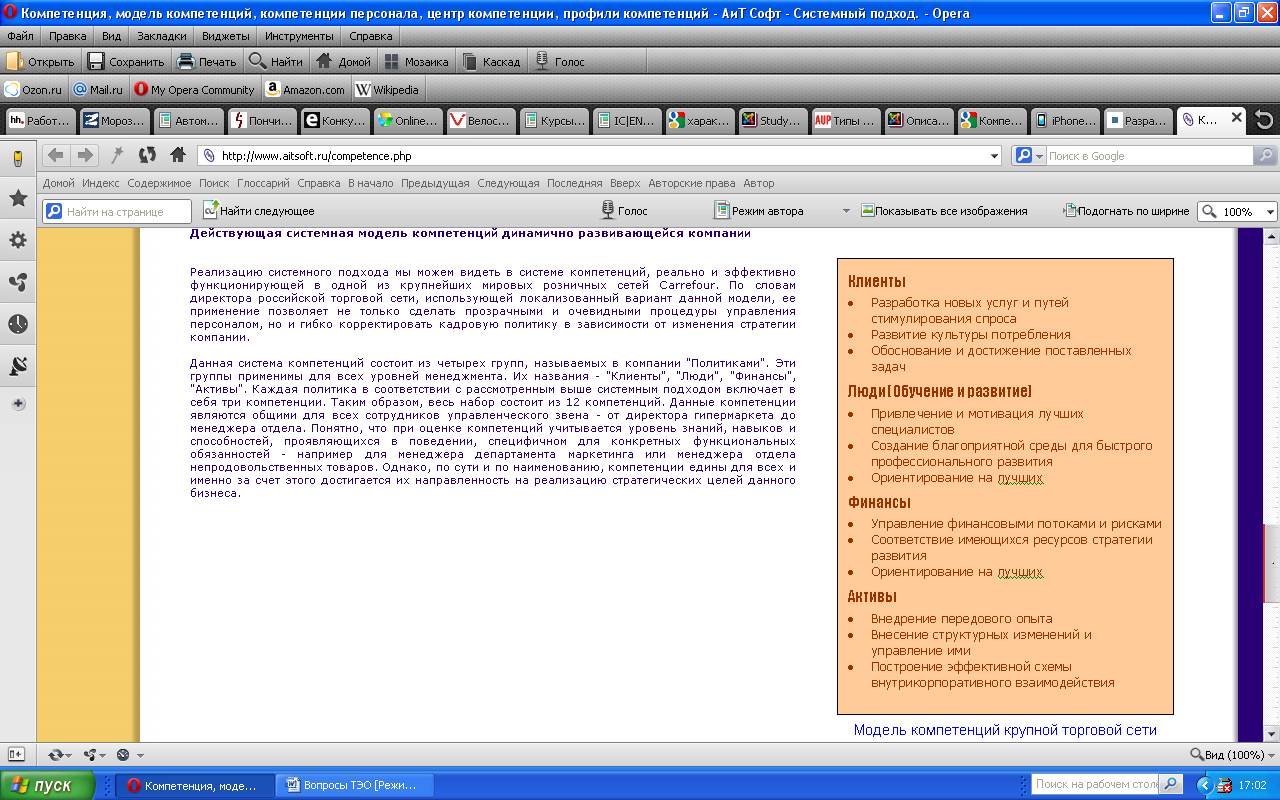Image resolution: width=1280 pixels, height=800 pixels.
Task: Toggle Подогнать по ширине
Action: (x=1126, y=211)
